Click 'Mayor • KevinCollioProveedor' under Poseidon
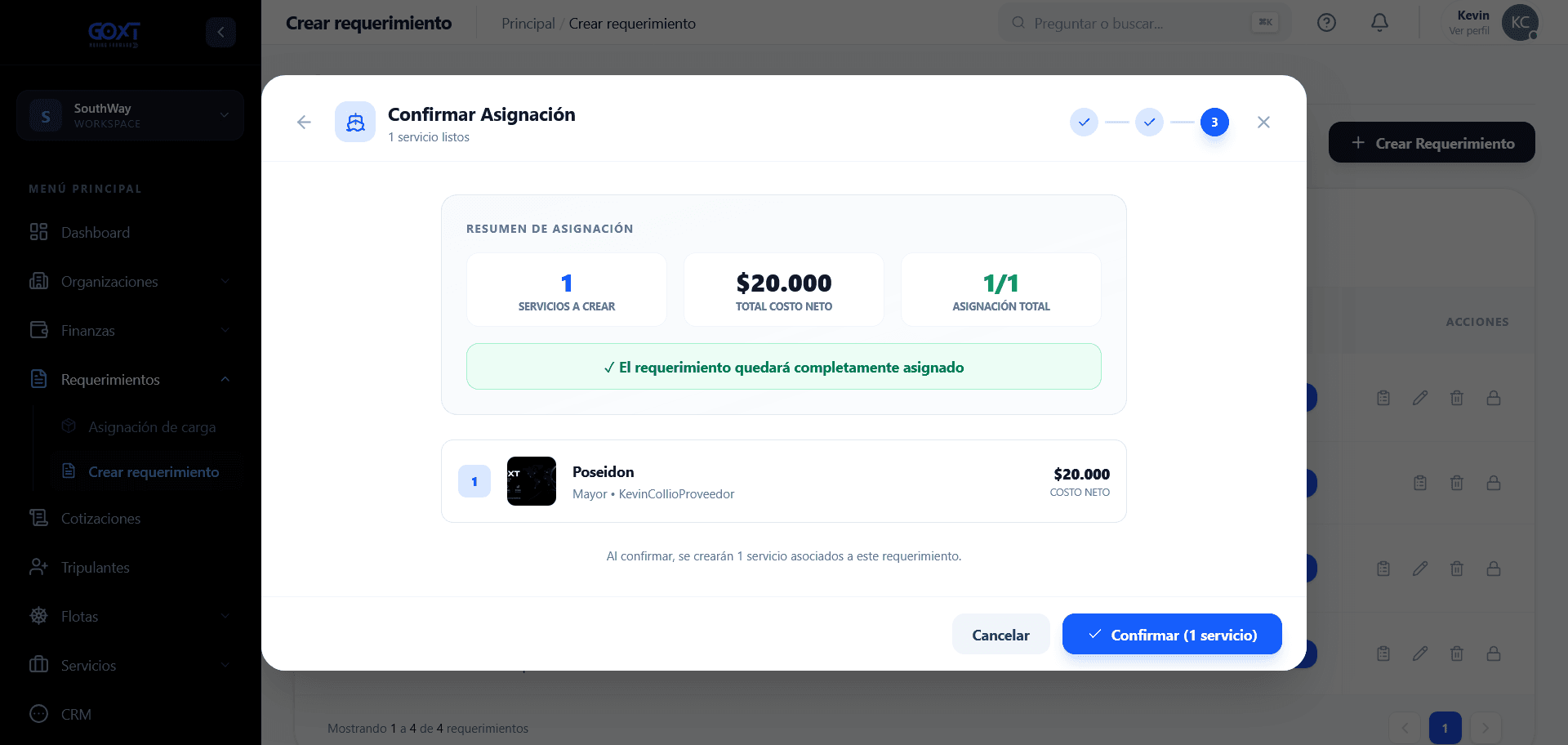 click(653, 494)
